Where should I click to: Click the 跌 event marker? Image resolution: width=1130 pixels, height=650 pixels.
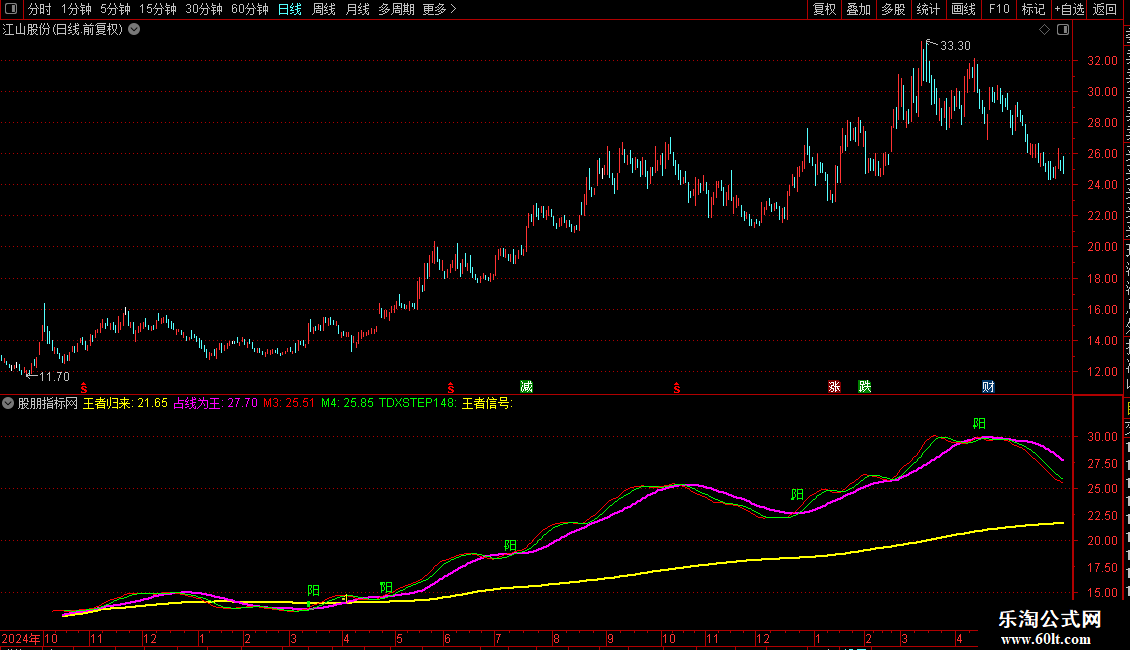tap(865, 387)
